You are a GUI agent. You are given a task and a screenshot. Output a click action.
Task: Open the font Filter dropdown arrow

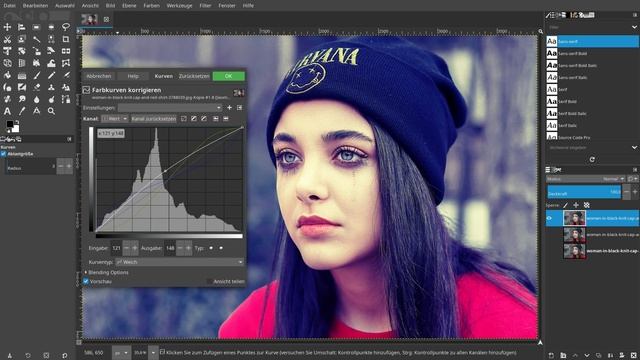pos(634,27)
